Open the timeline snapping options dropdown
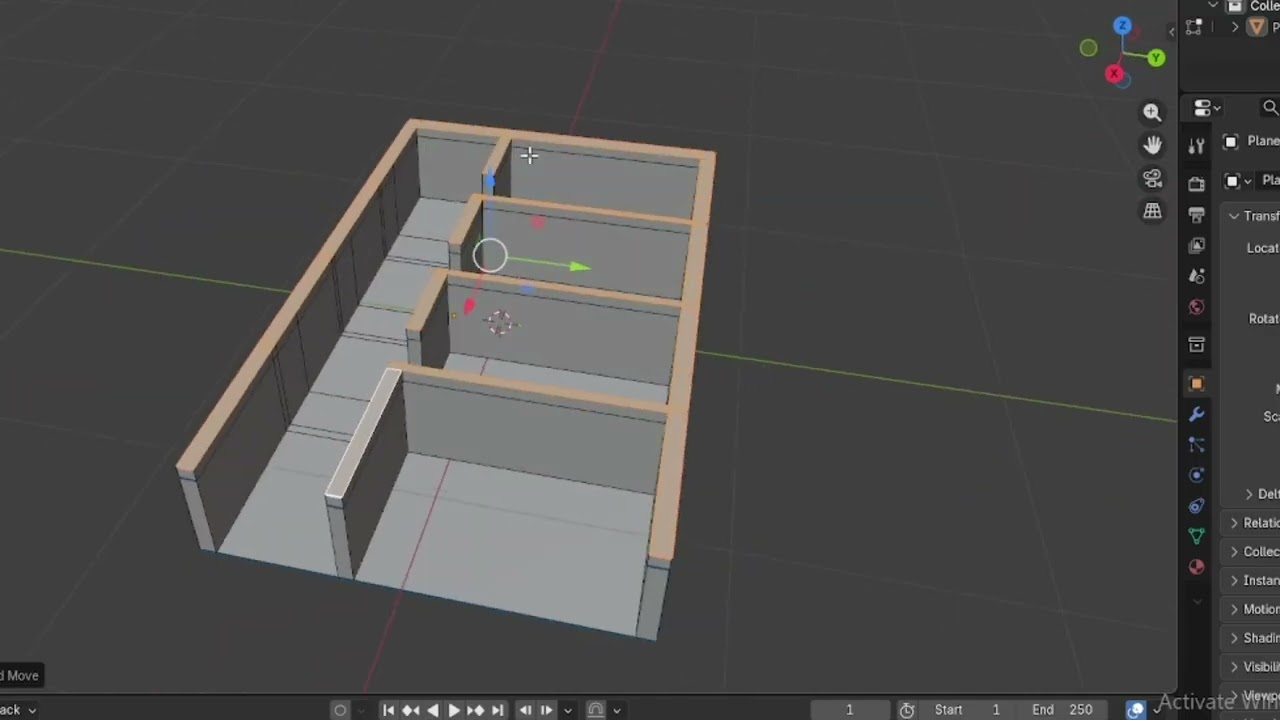The width and height of the screenshot is (1280, 720). [x=617, y=710]
